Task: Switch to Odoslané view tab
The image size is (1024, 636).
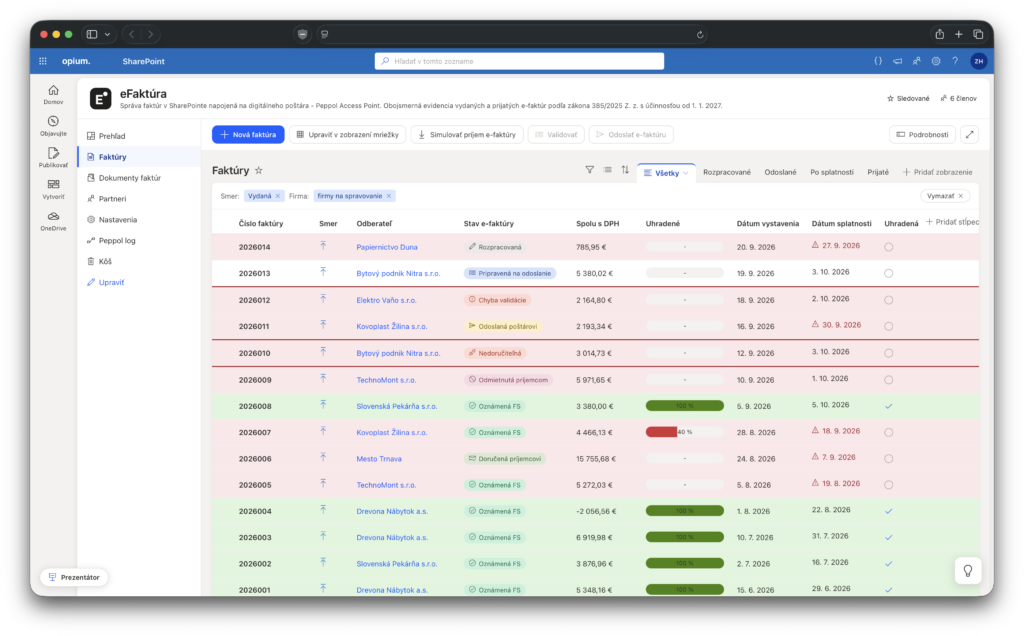Action: tap(780, 172)
